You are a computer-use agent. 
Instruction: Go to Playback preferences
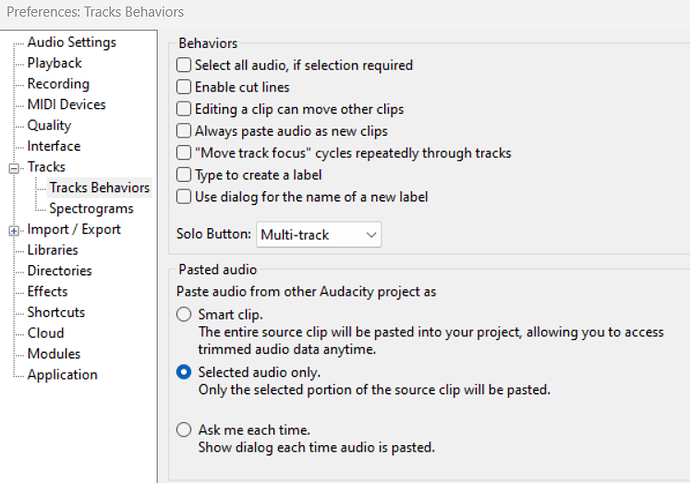(x=54, y=63)
